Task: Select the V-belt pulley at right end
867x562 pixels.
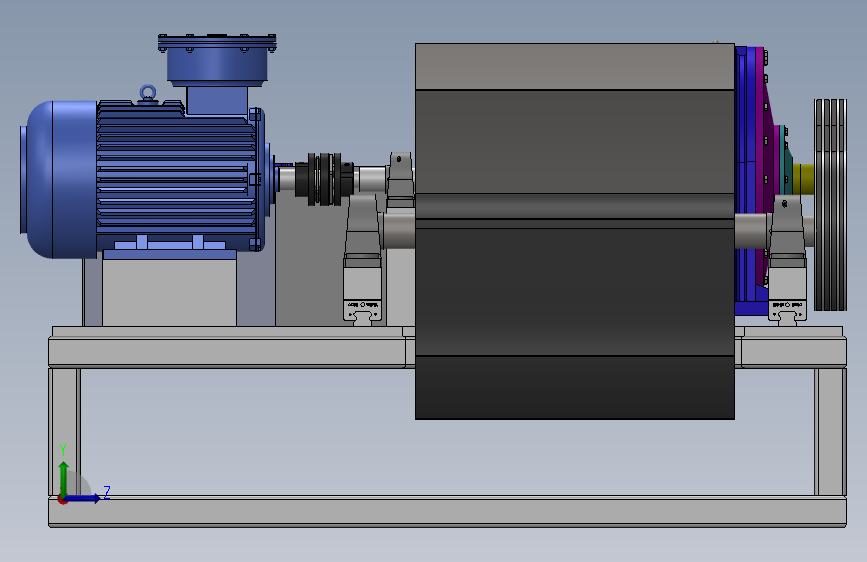Action: 831,205
